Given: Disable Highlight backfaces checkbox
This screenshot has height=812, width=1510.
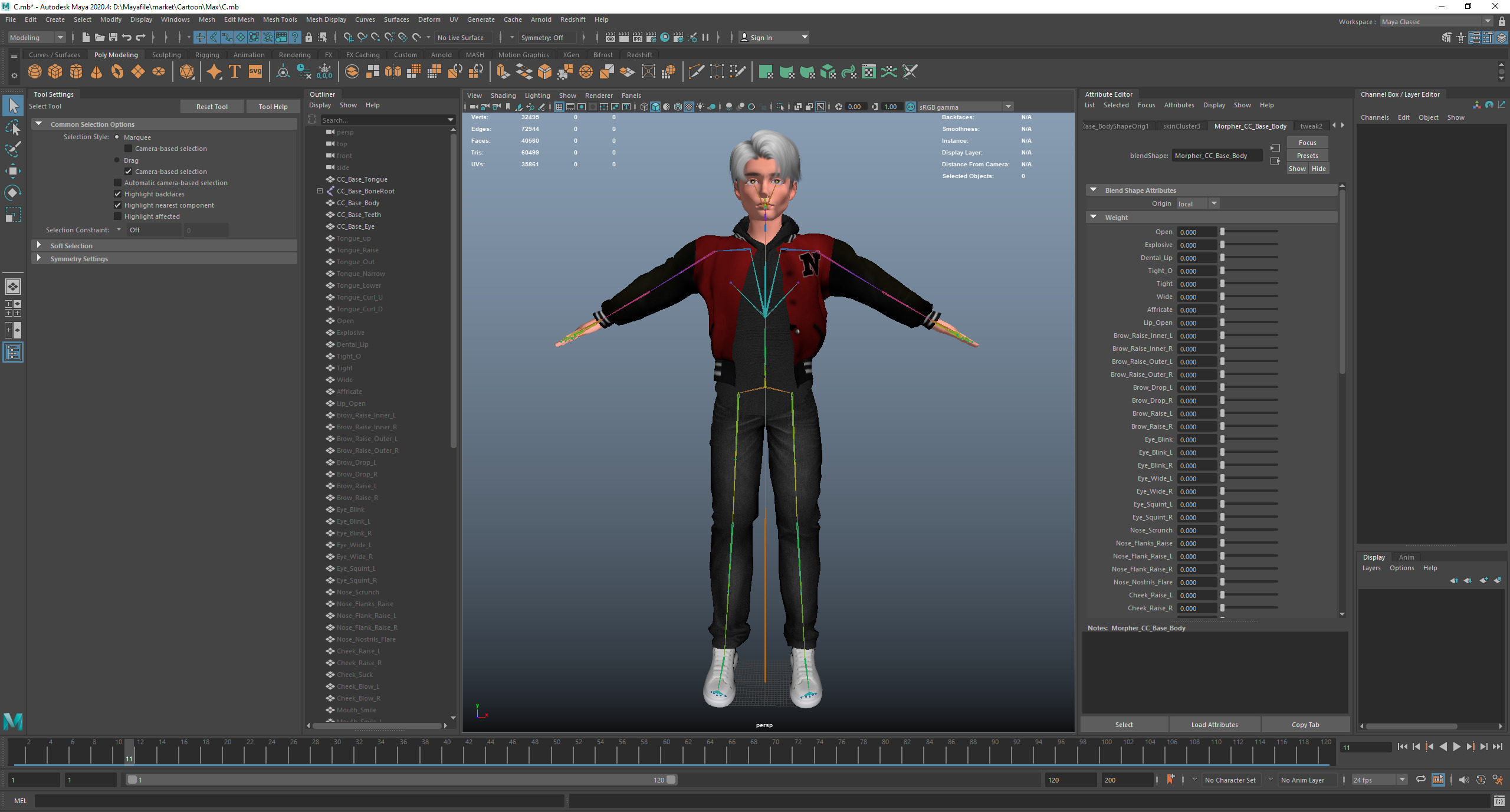Looking at the screenshot, I should pyautogui.click(x=118, y=194).
